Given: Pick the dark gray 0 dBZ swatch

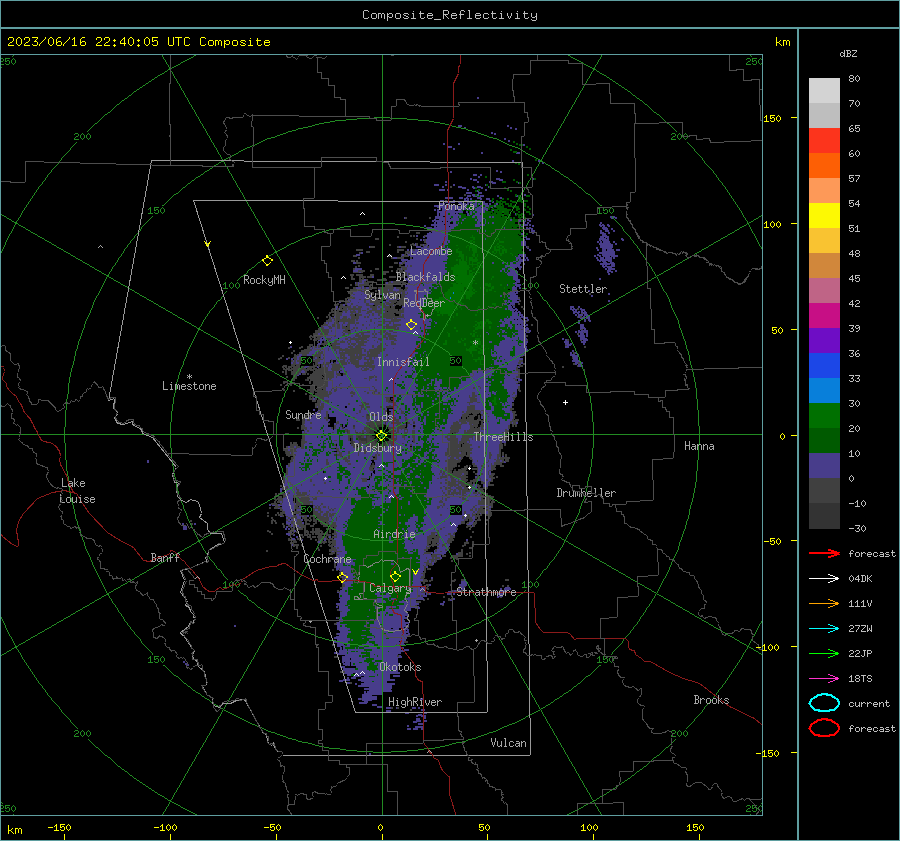Looking at the screenshot, I should pyautogui.click(x=824, y=490).
